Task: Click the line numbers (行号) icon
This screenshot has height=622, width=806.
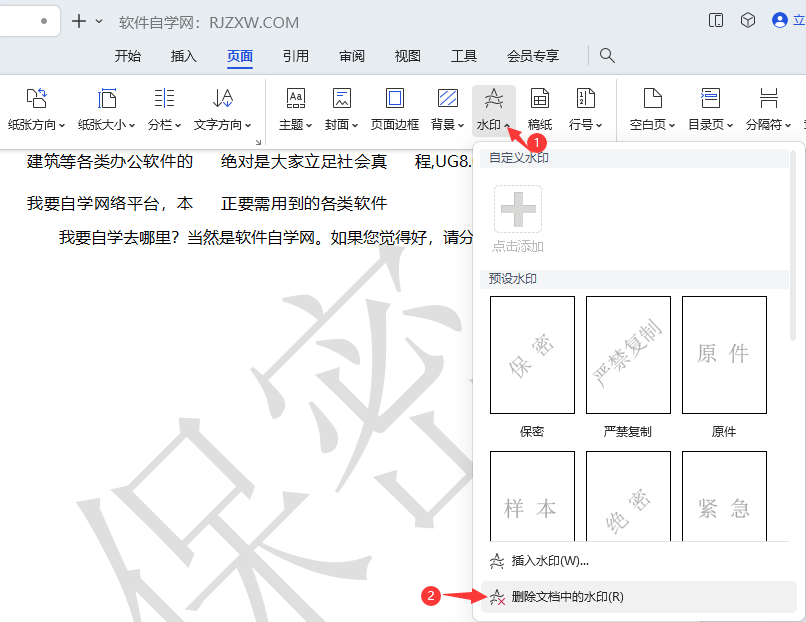Action: click(x=585, y=98)
